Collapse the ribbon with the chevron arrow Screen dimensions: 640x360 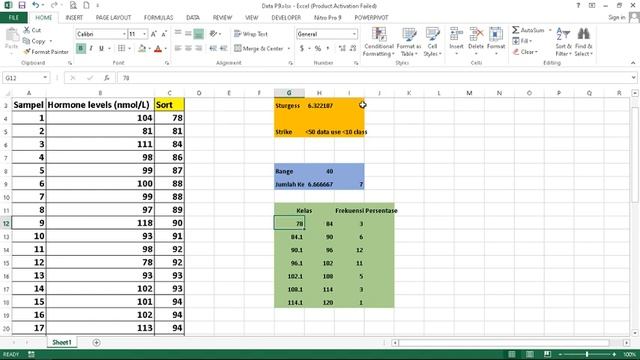[633, 63]
